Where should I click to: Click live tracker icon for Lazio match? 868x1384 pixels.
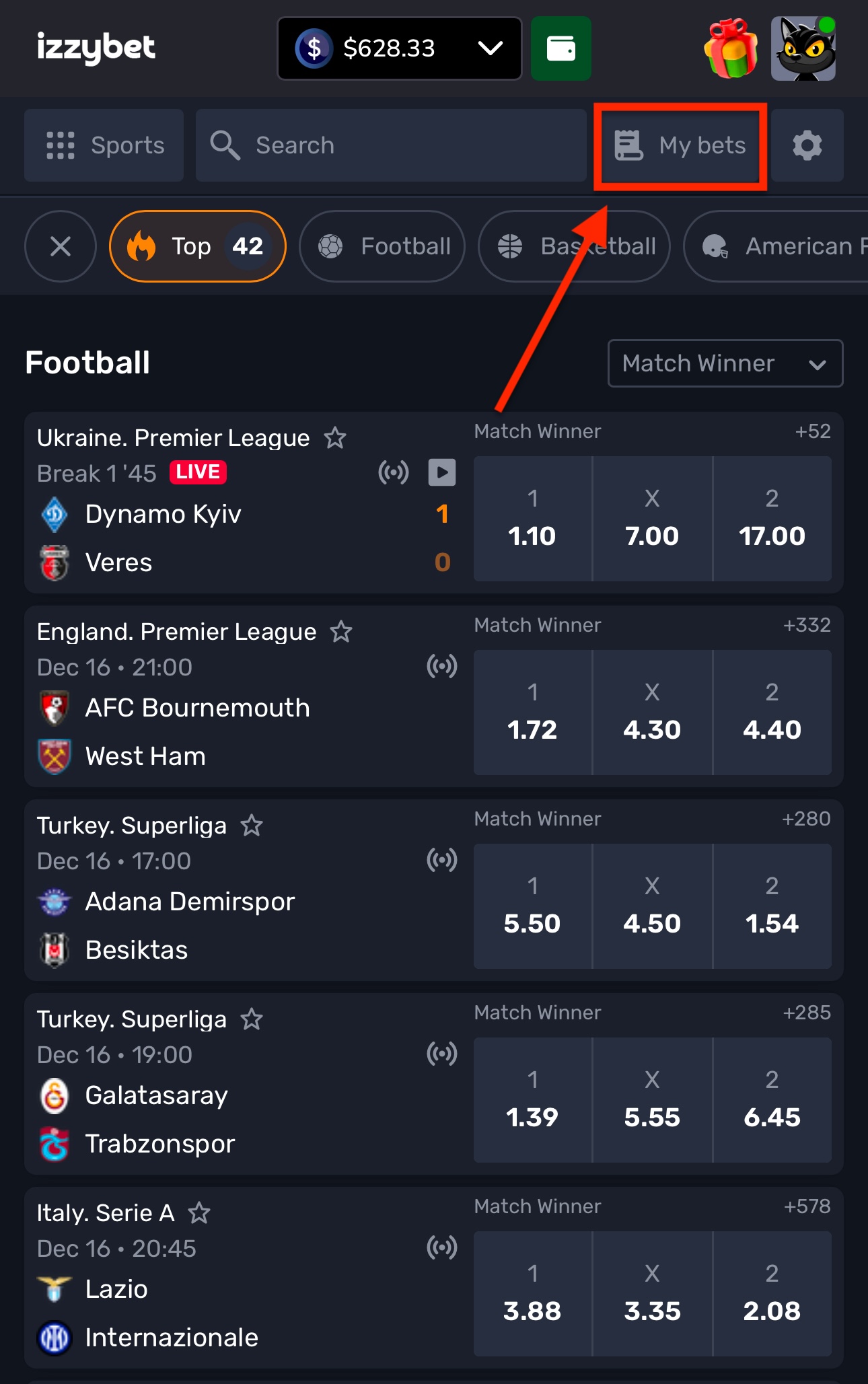[442, 1247]
